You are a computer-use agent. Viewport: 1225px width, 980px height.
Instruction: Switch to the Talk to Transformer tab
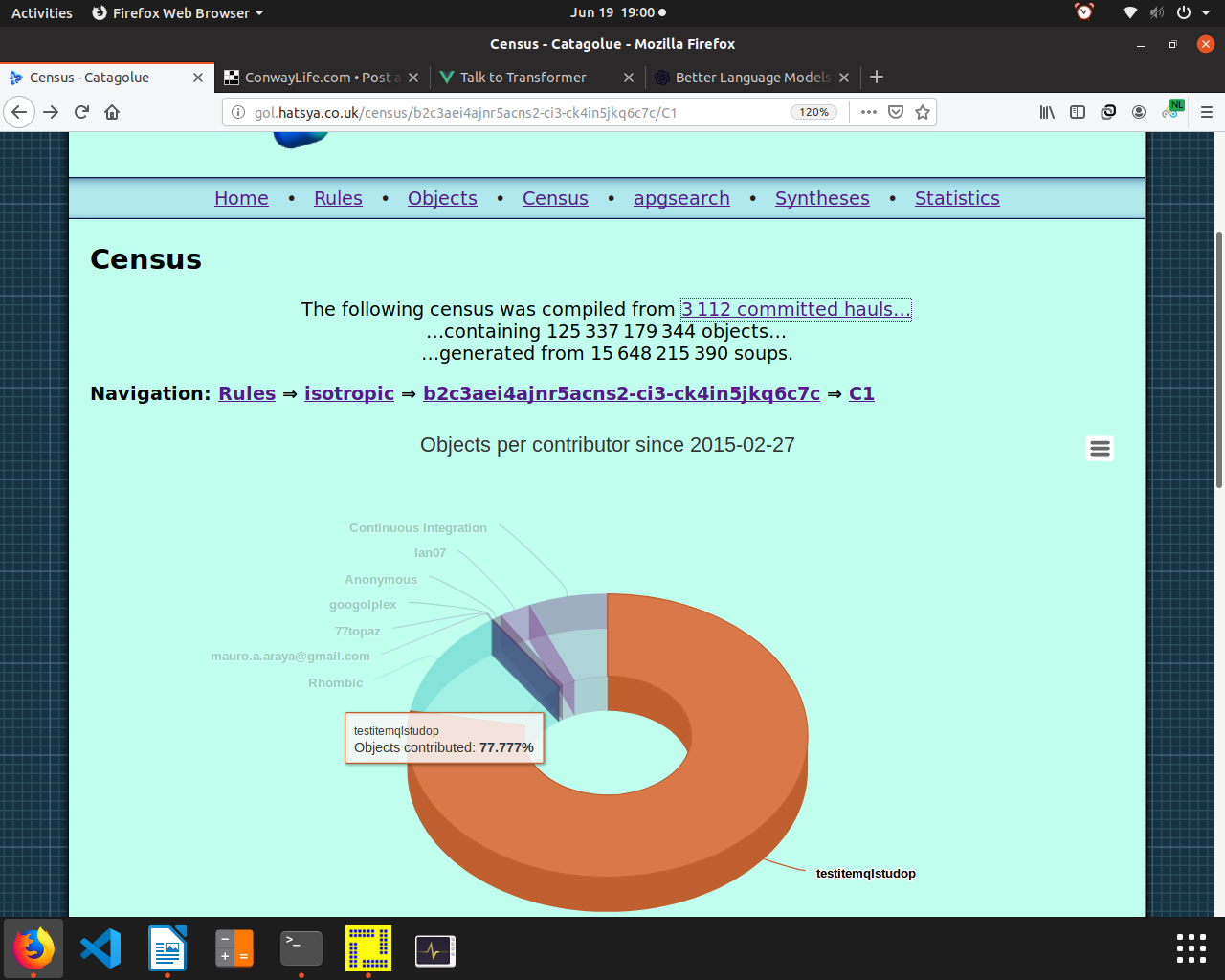(x=525, y=78)
